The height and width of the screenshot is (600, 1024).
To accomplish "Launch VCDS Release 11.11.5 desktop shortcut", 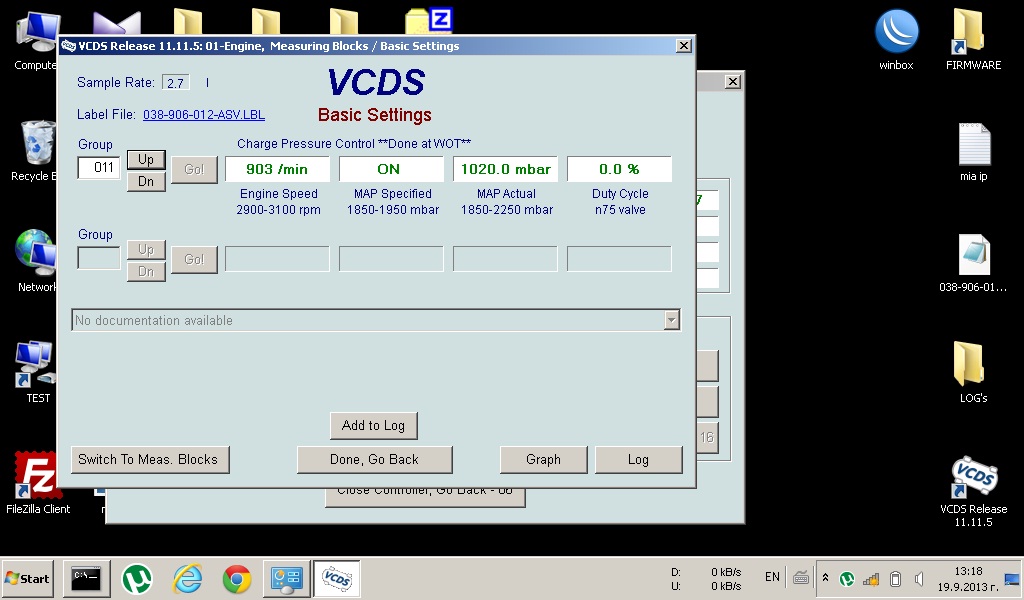I will click(973, 478).
